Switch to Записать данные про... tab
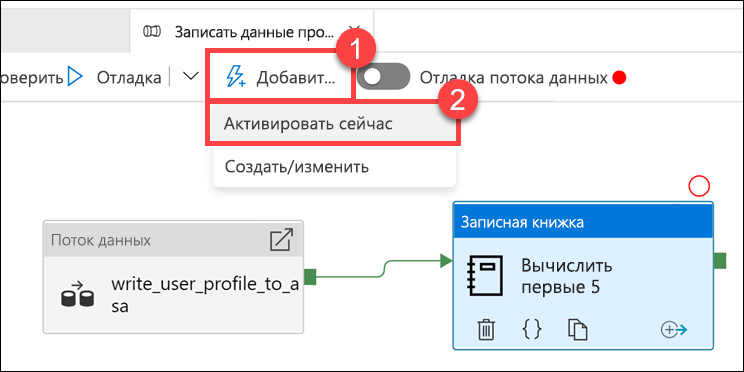The height and width of the screenshot is (372, 744). pyautogui.click(x=252, y=31)
